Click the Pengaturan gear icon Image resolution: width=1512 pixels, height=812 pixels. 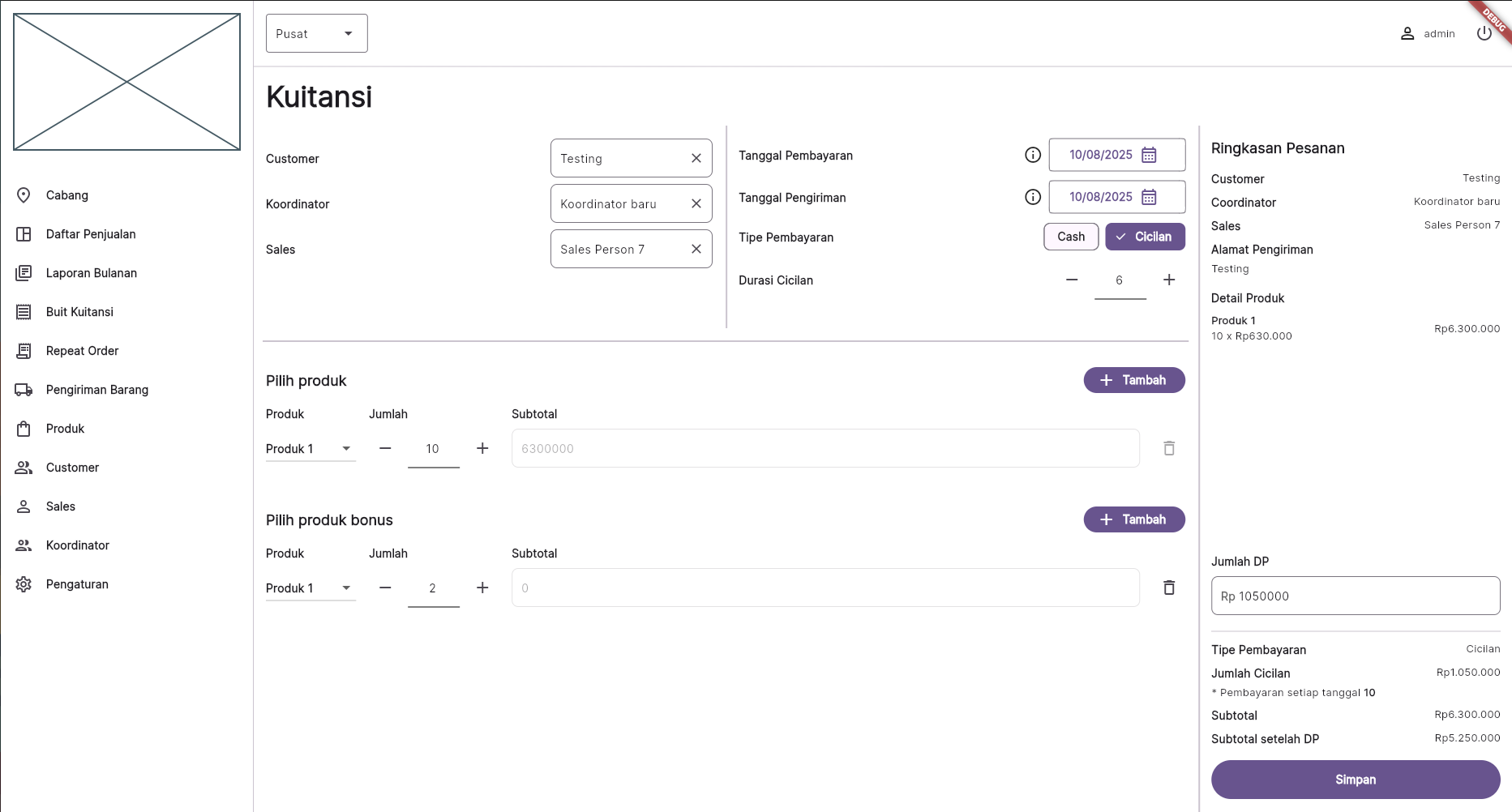point(24,583)
